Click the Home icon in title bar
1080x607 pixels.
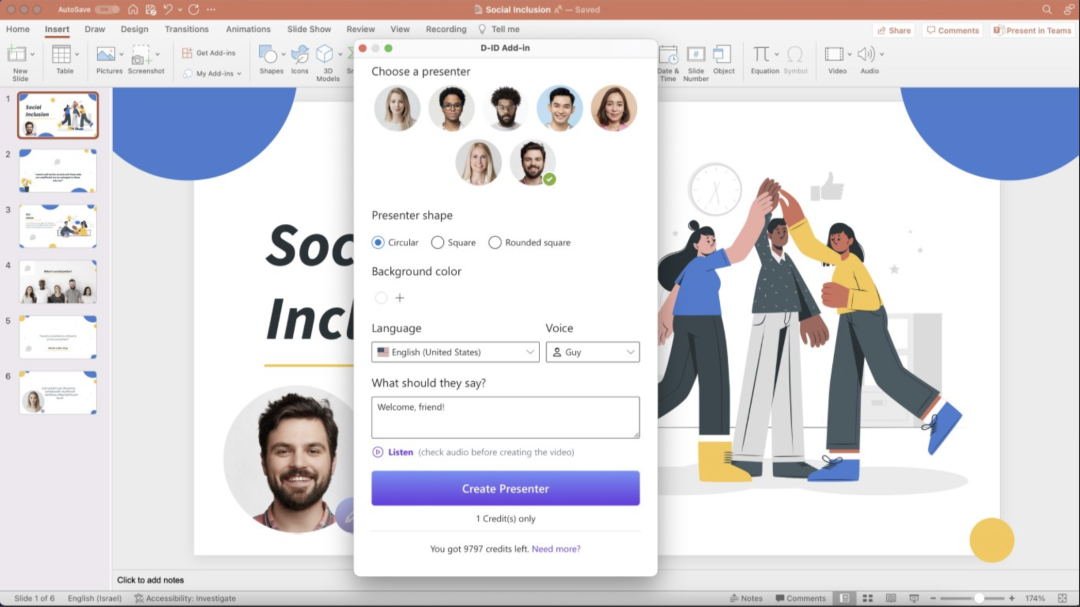click(x=133, y=10)
